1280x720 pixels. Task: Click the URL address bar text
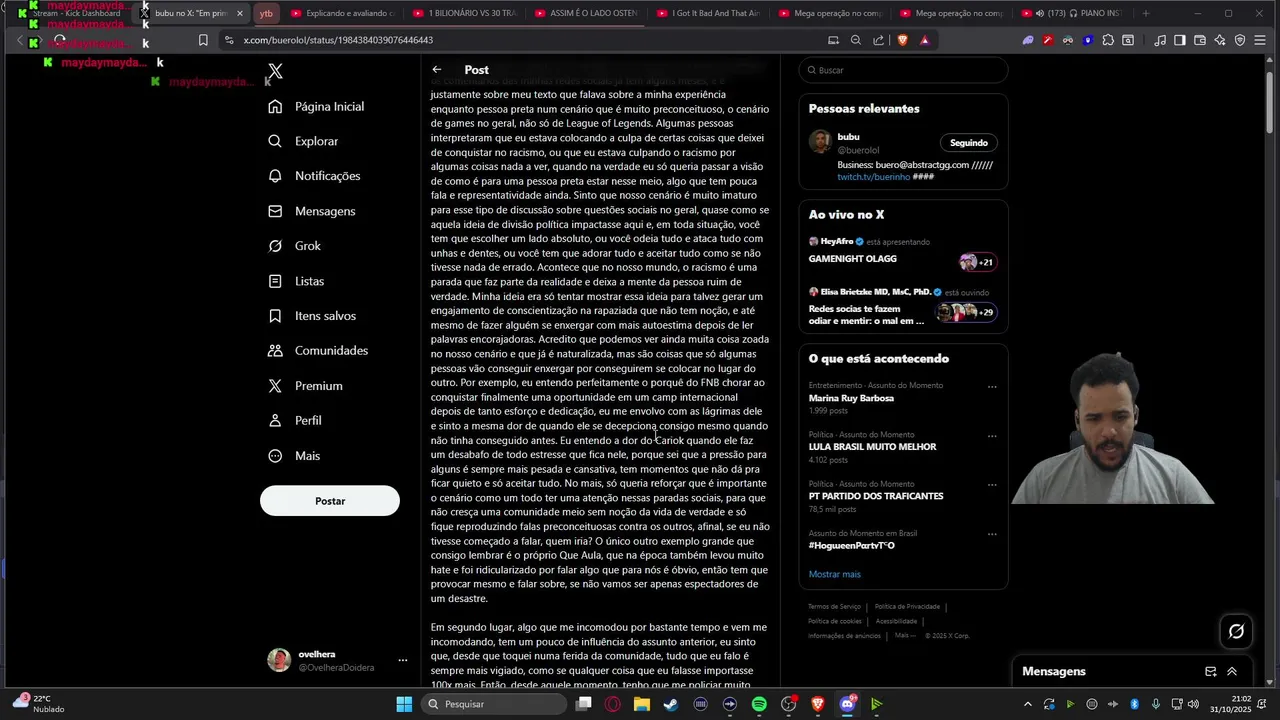(x=338, y=40)
